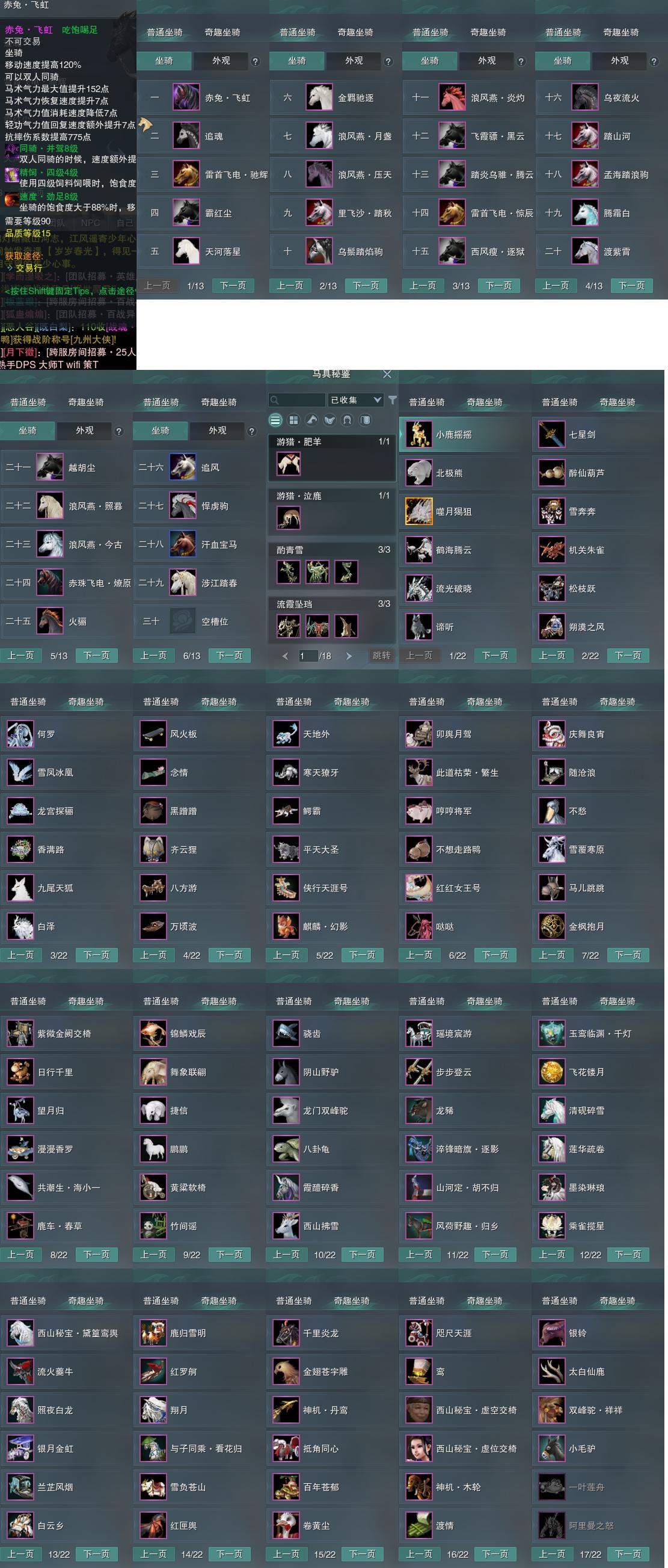Select the empty 空槽位 mount slot

coord(183,621)
